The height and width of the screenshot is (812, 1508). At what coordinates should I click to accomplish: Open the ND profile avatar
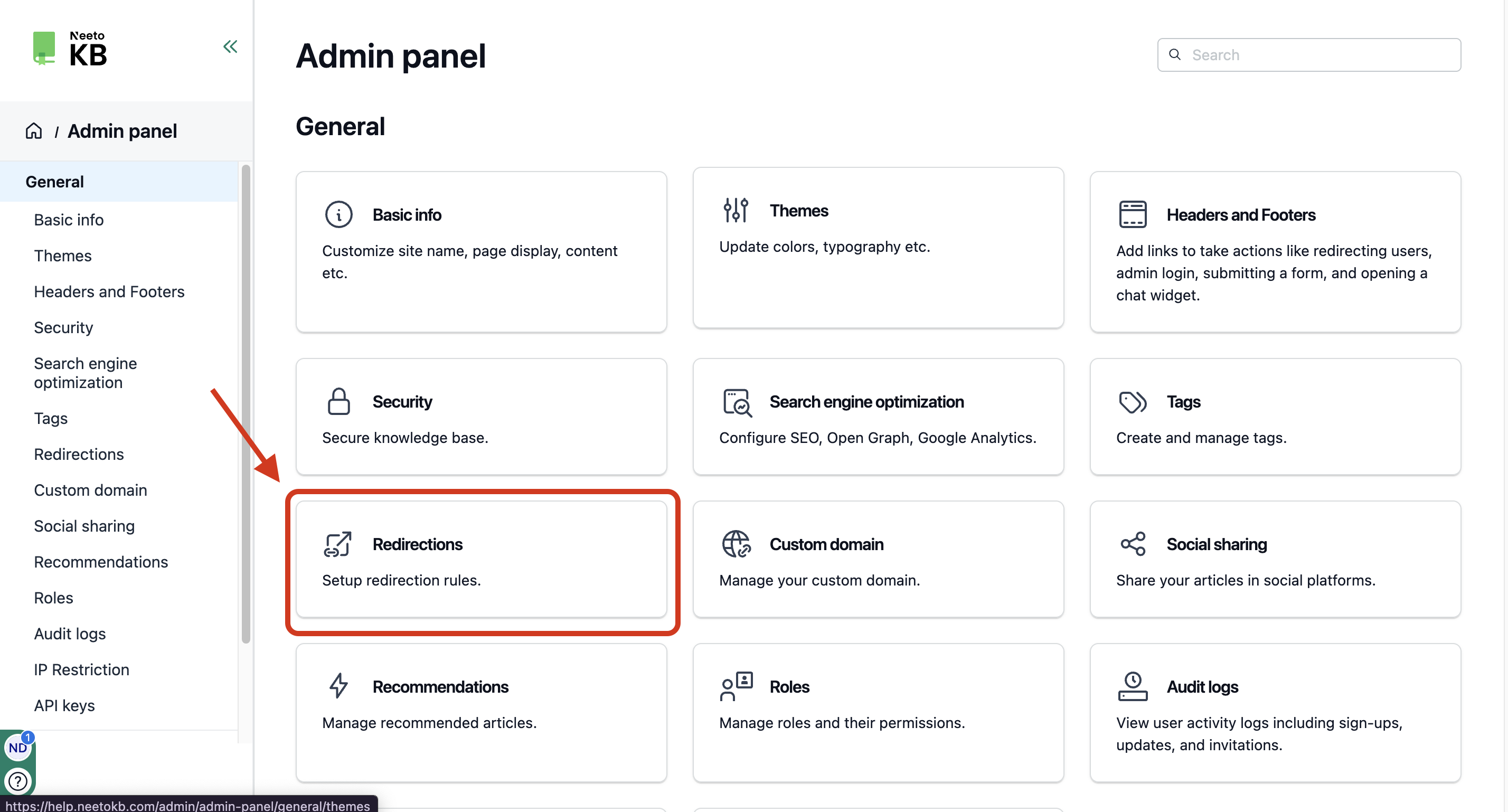tap(17, 748)
